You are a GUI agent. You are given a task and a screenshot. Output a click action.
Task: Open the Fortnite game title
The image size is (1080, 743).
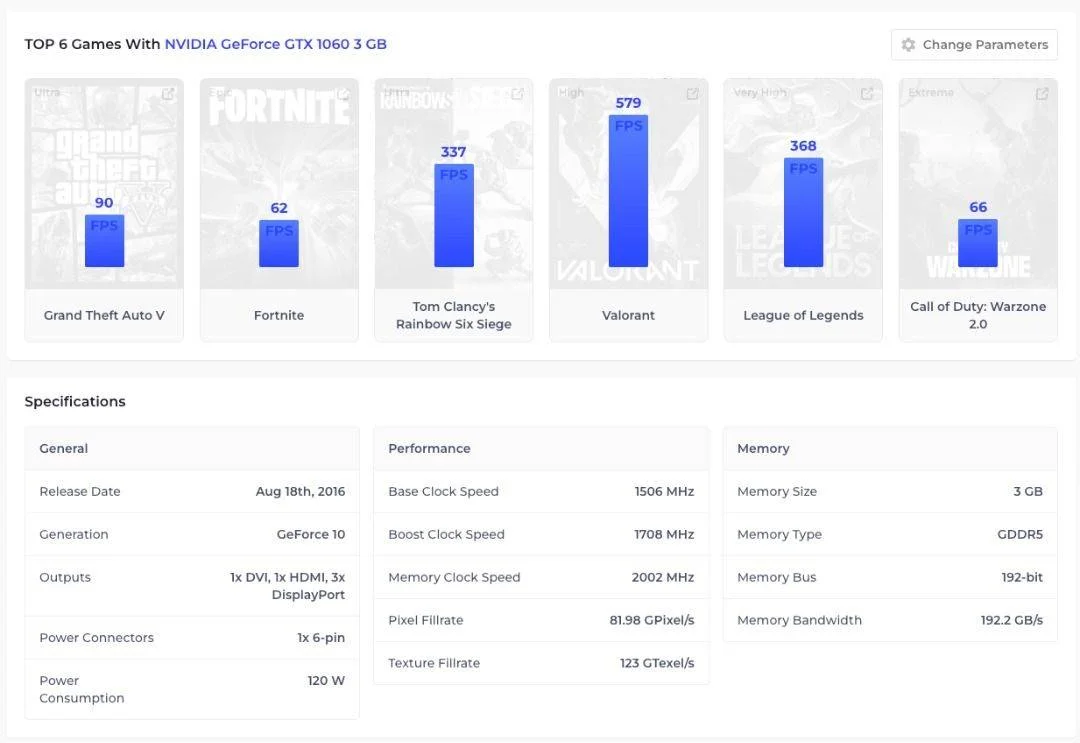coord(279,315)
